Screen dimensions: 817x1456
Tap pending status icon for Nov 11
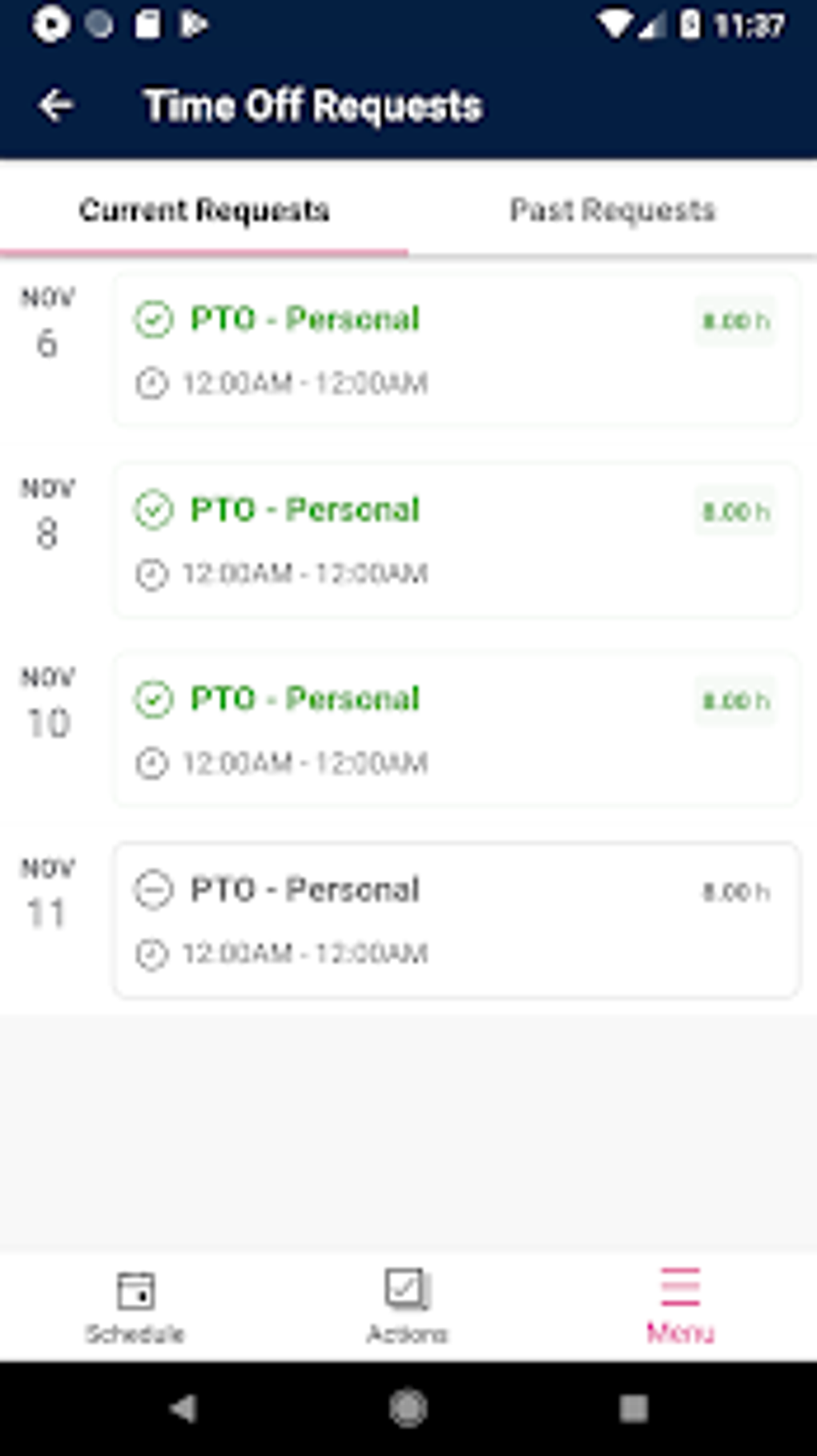(x=154, y=890)
